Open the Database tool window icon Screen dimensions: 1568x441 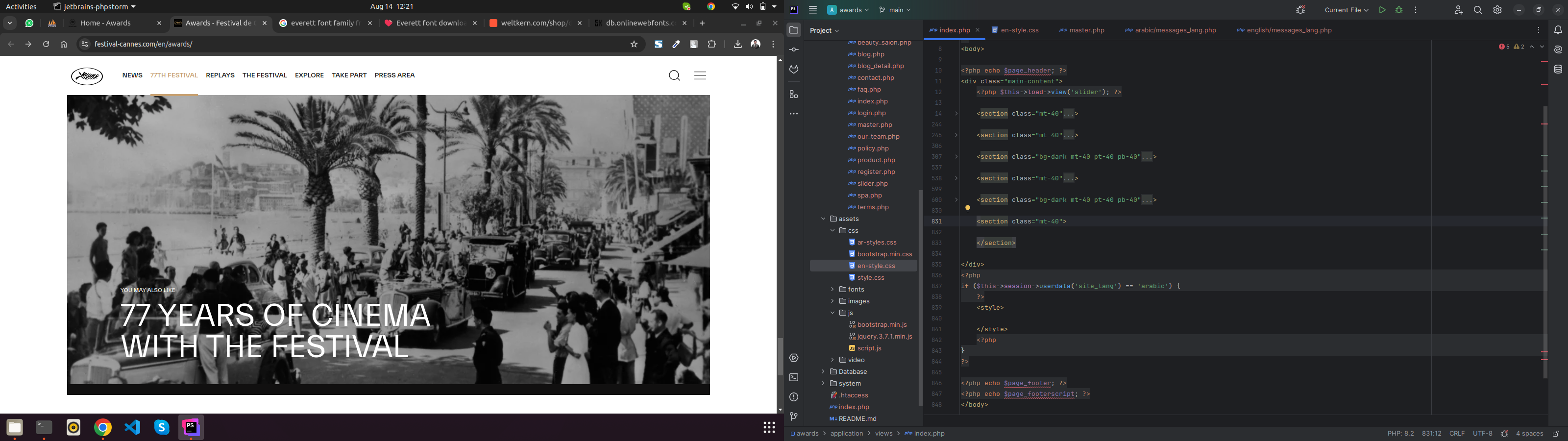click(x=1558, y=70)
